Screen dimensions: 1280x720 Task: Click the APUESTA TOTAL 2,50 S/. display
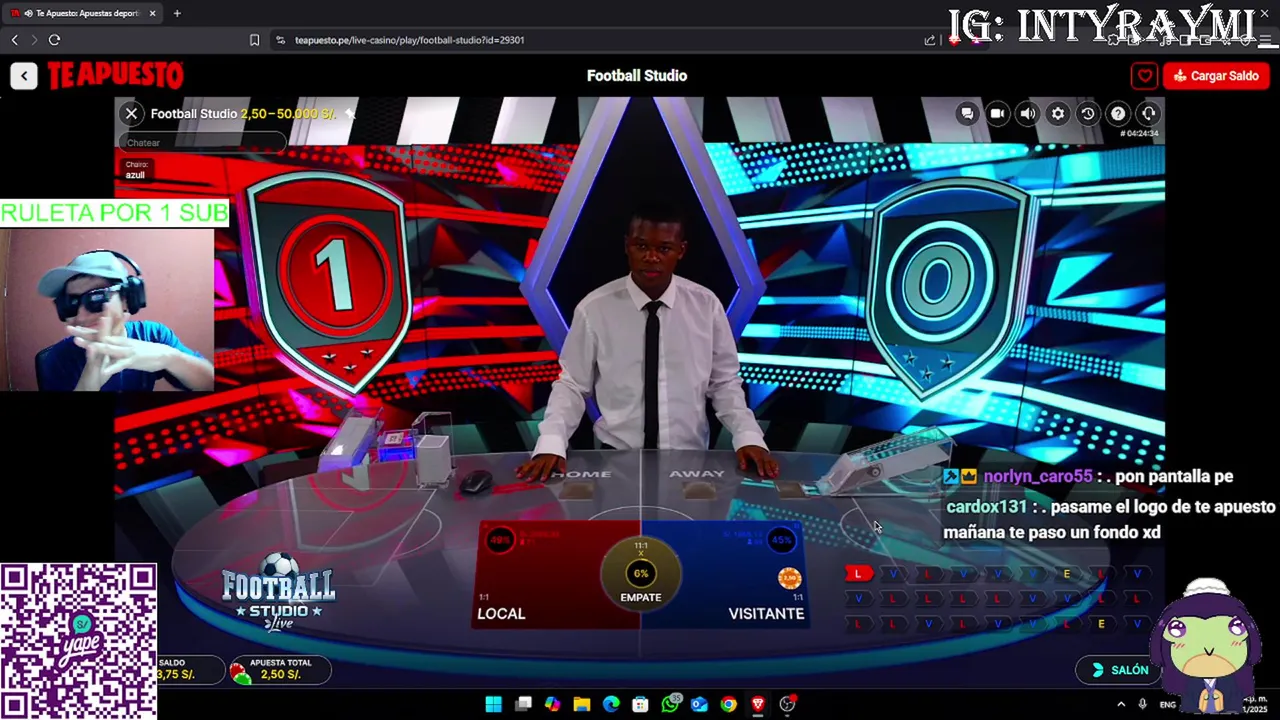click(280, 669)
